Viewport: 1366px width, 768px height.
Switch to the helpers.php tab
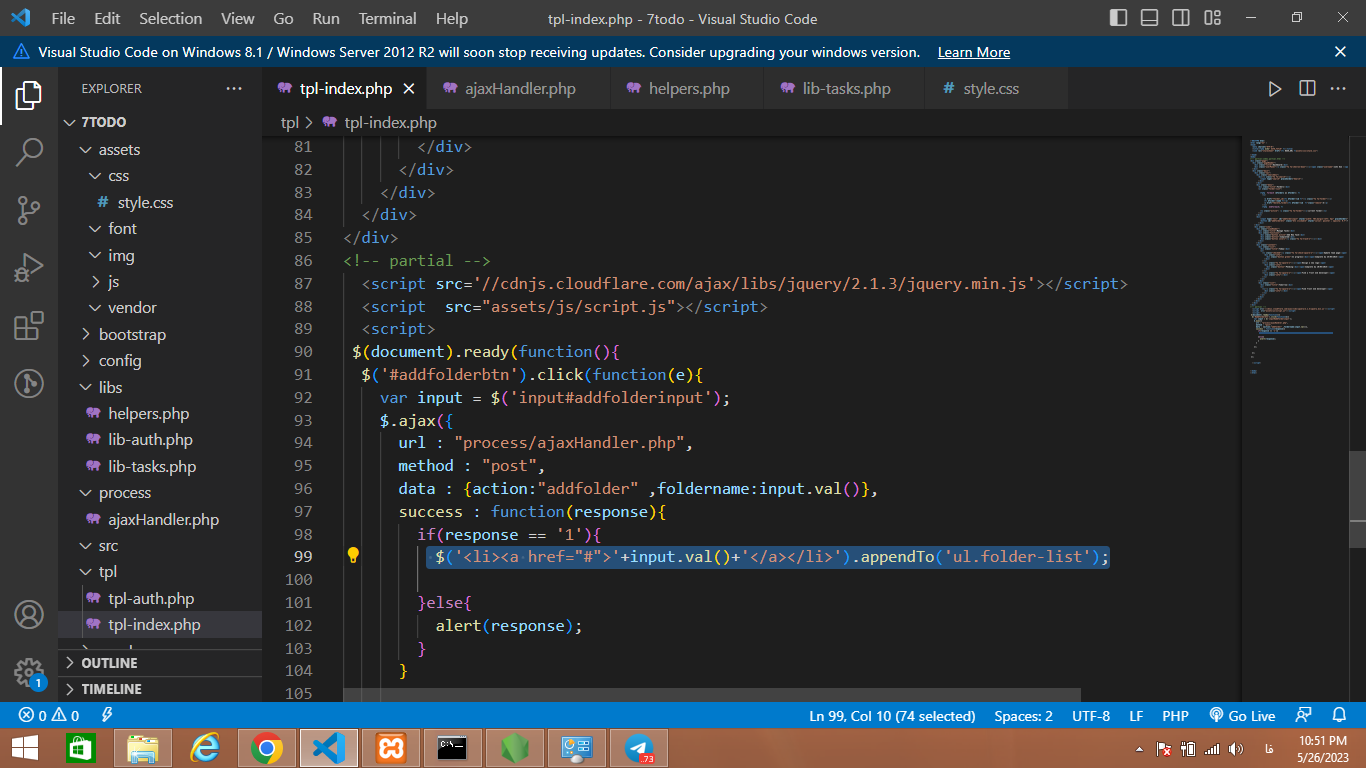[688, 89]
